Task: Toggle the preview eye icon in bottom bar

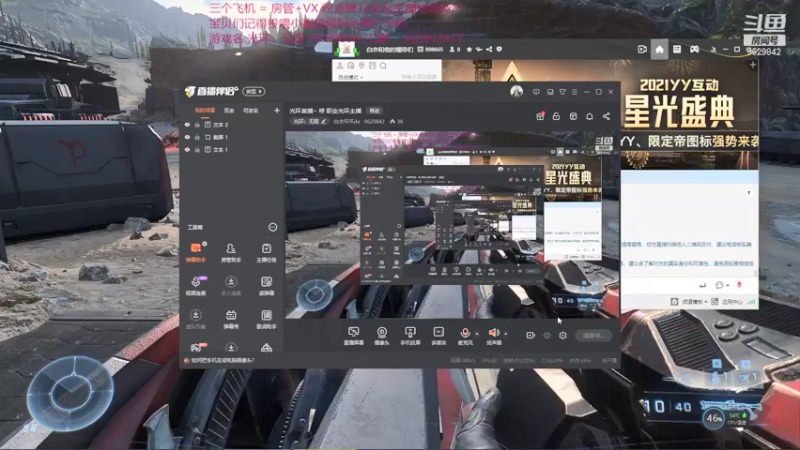Action: (547, 335)
